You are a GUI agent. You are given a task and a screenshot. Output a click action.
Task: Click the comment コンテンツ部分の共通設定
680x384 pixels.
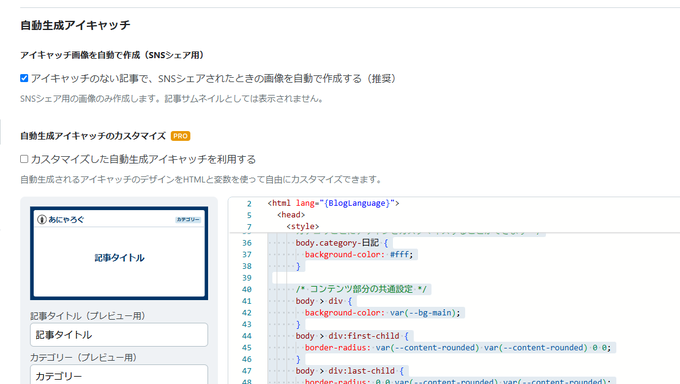(361, 289)
